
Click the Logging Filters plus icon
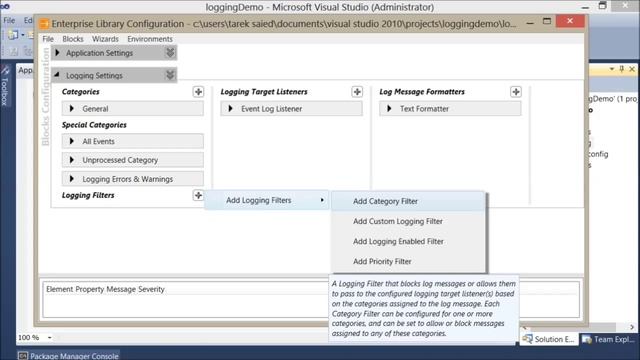[x=198, y=195]
